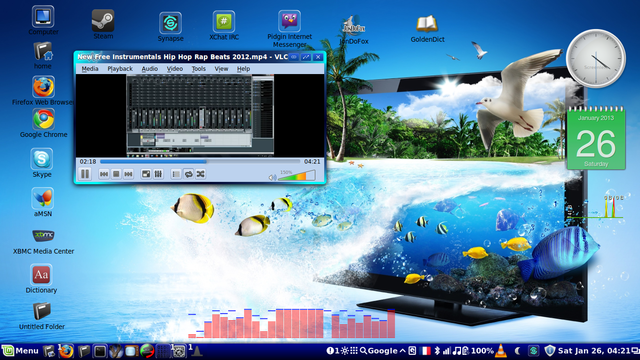Expand the Google panel search arrow
The image size is (640, 360).
[402, 351]
